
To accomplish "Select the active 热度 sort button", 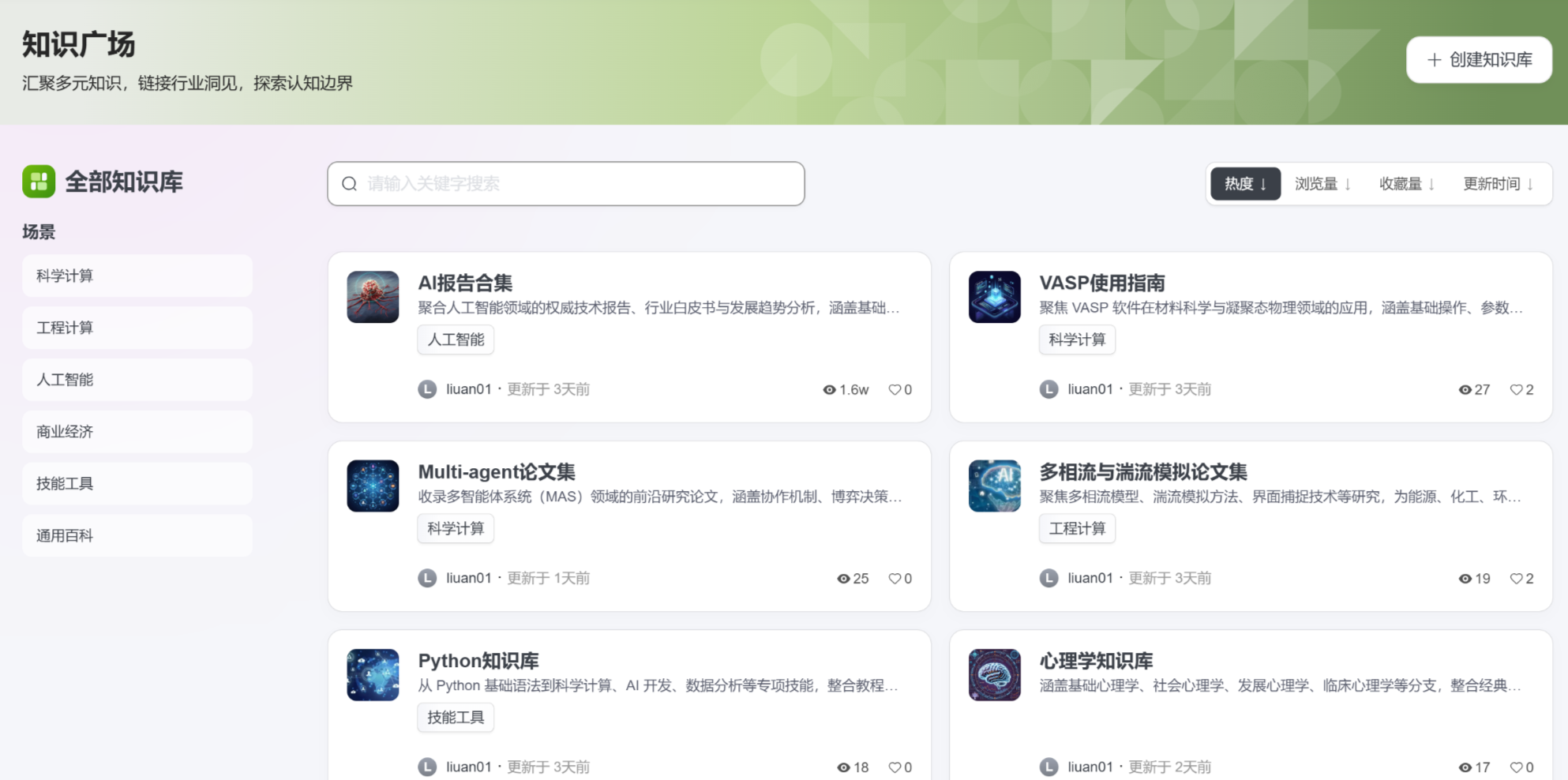I will [1245, 184].
